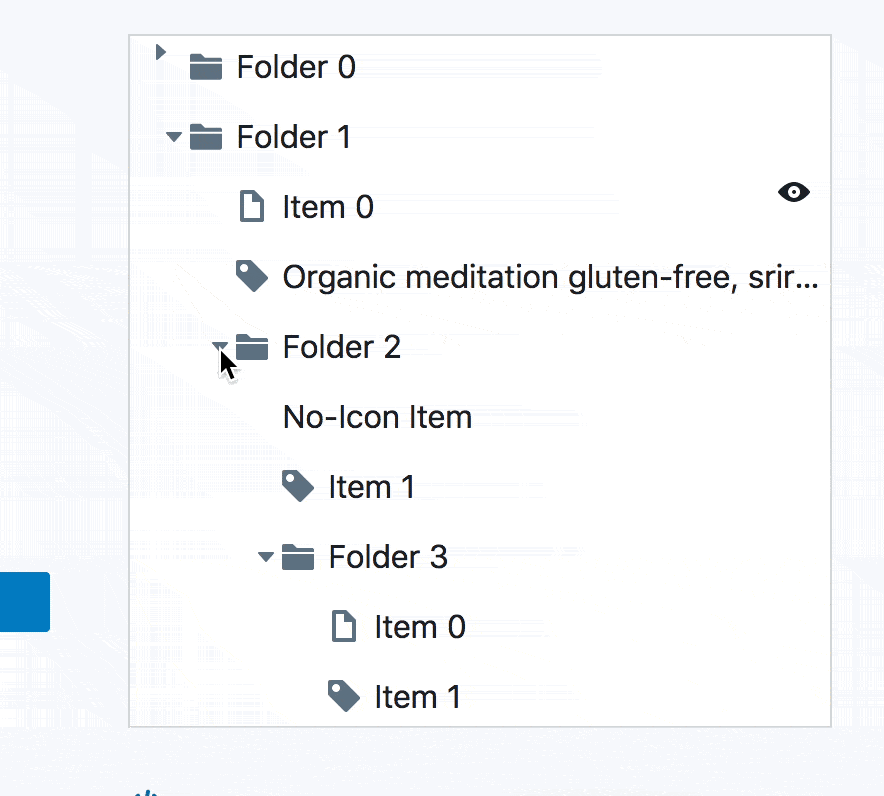Viewport: 884px width, 796px height.
Task: Click the blue rectangle on the left edge
Action: (24, 601)
